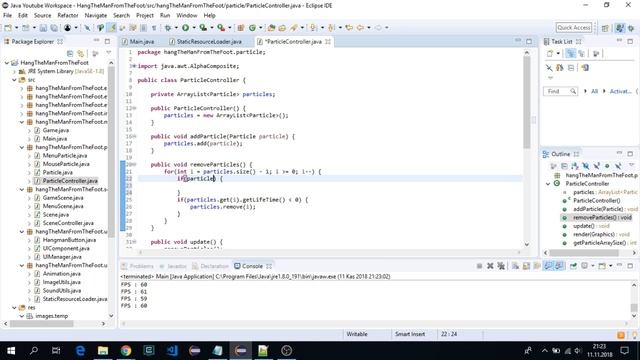Screen dimensions: 640x360
Task: Open the Debug button dropdown arrow
Action: click(x=176, y=28)
